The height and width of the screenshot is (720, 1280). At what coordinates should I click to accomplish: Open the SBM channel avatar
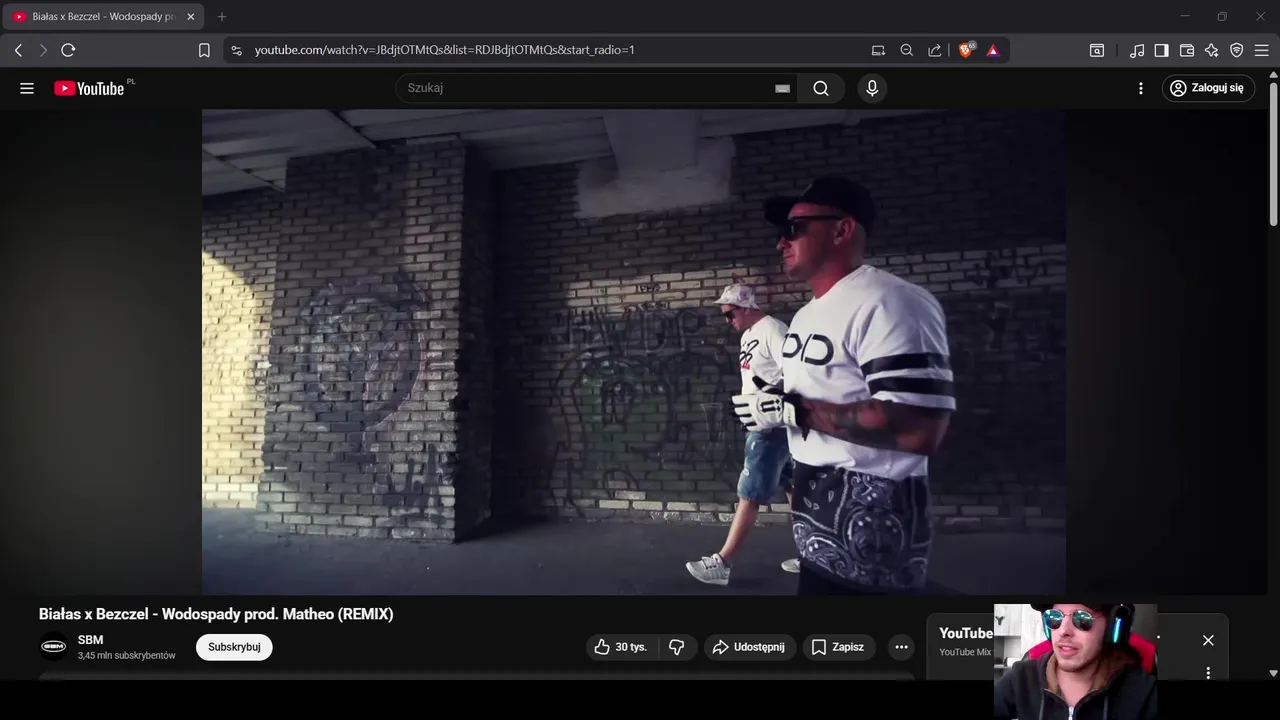click(54, 647)
